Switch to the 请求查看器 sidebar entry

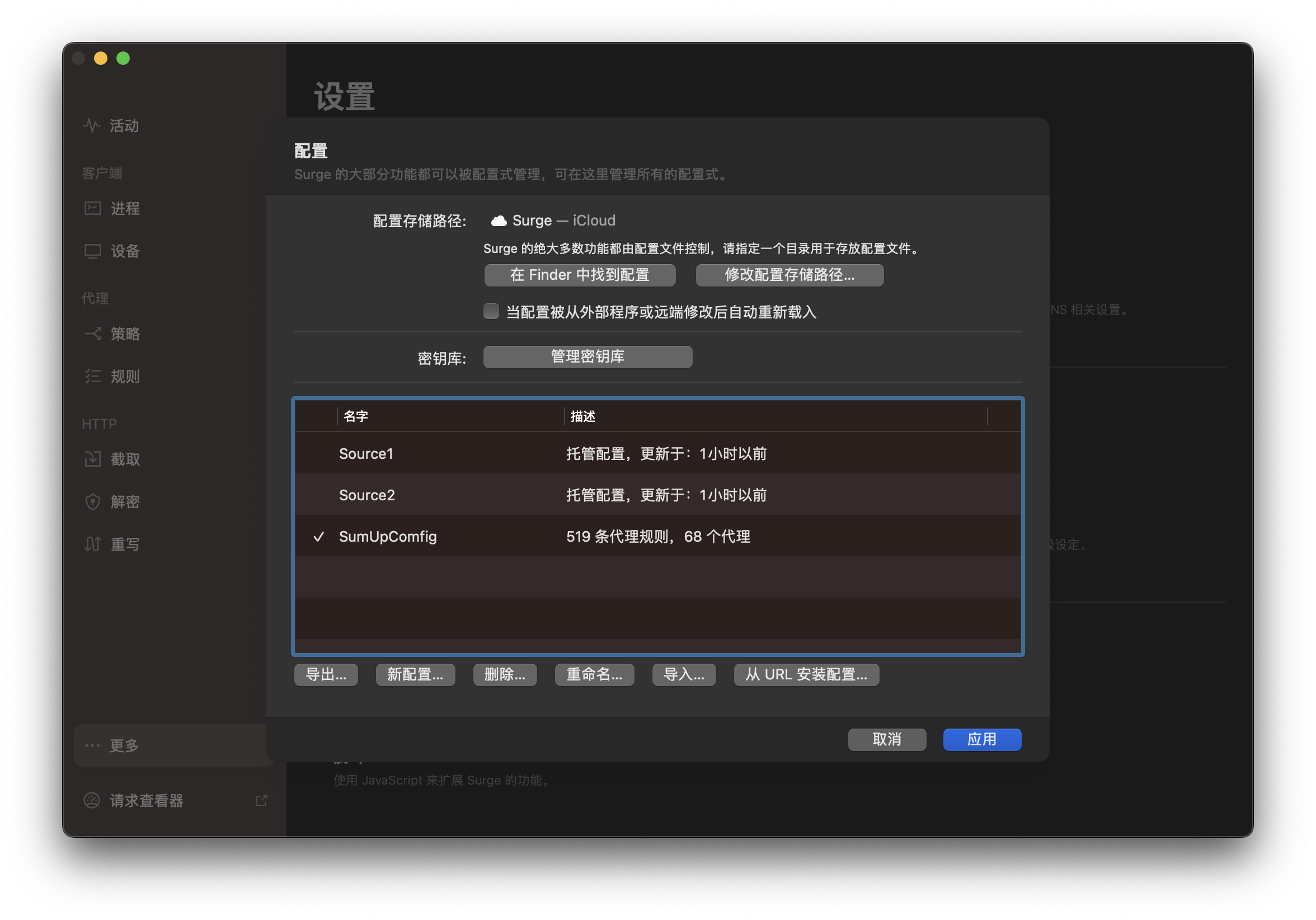[x=146, y=801]
